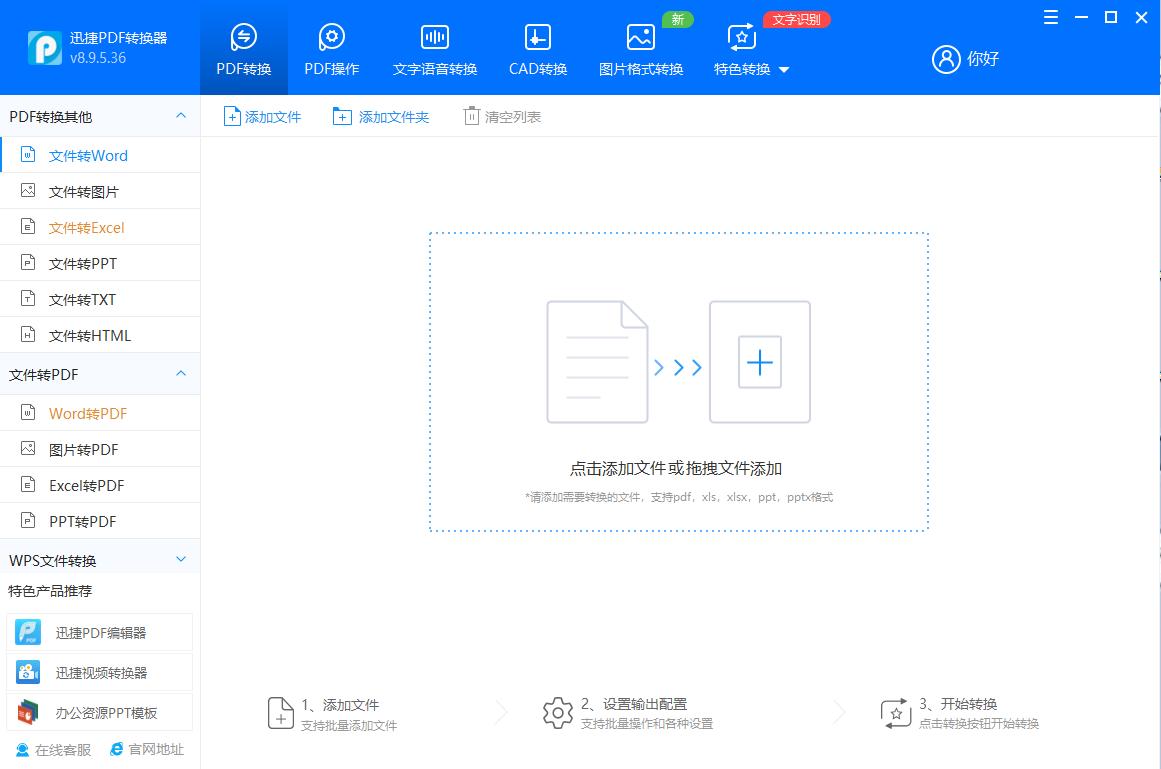Open 迅捷PDF编辑器 product recommendation
This screenshot has height=769, width=1161.
99,632
